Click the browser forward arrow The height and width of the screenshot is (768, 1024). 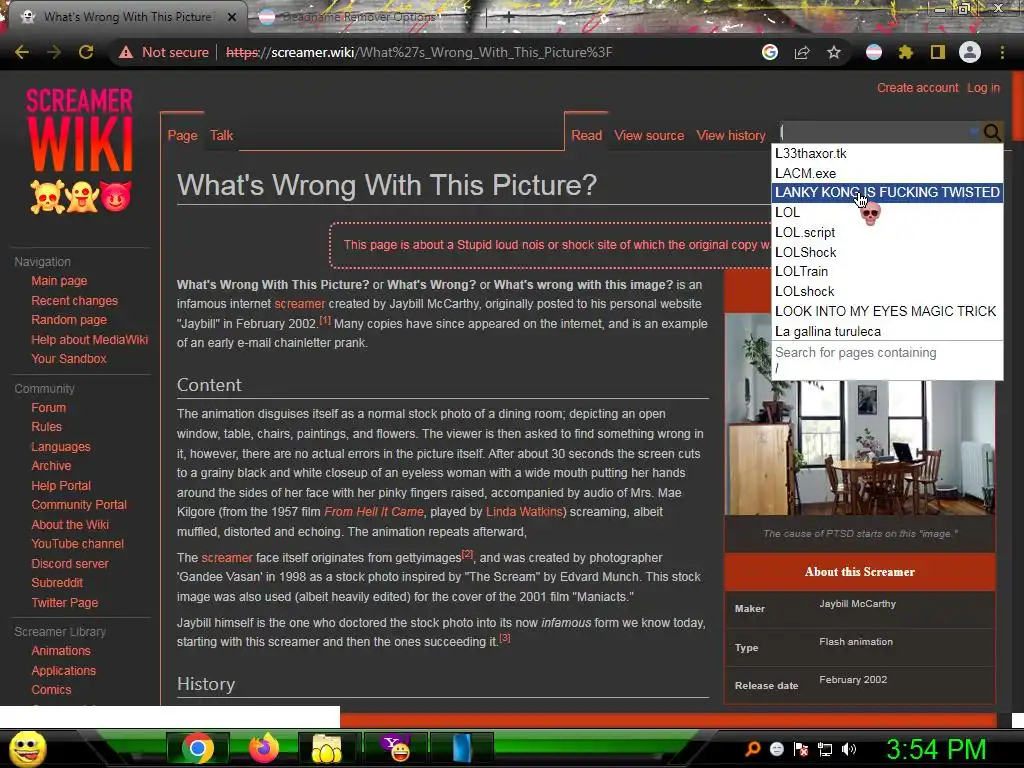(54, 52)
